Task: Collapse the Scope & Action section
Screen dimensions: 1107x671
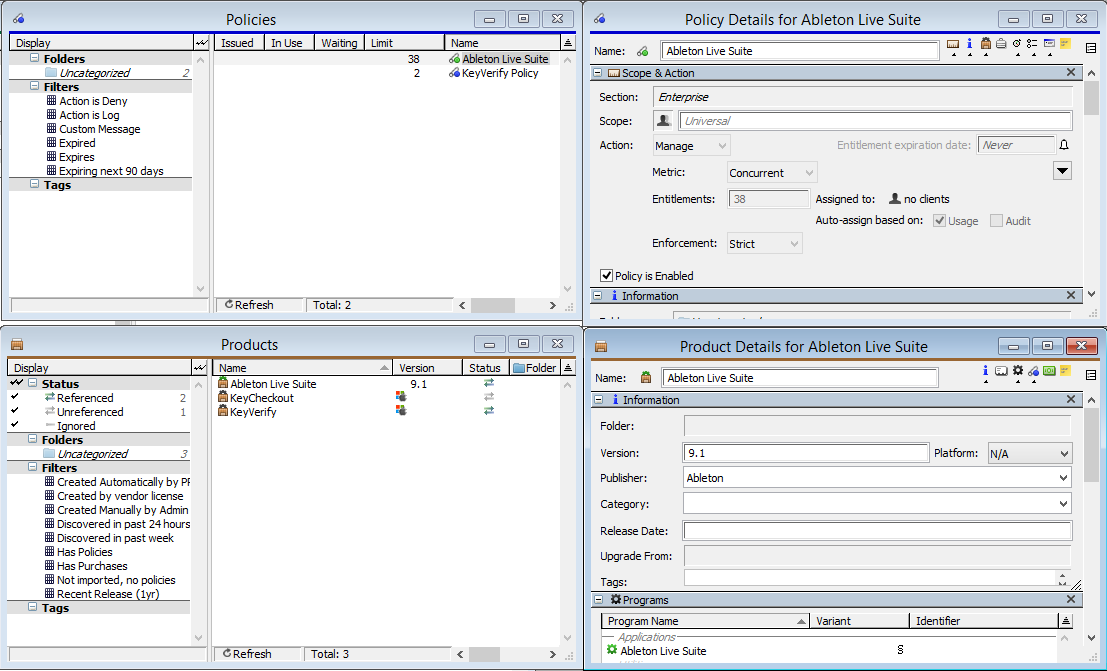Action: [x=598, y=73]
